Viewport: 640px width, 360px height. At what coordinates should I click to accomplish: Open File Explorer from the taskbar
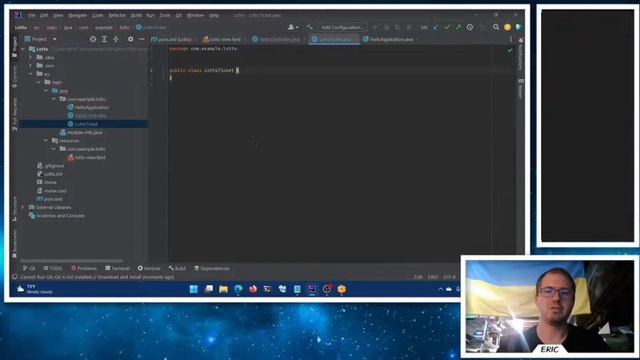pos(223,289)
